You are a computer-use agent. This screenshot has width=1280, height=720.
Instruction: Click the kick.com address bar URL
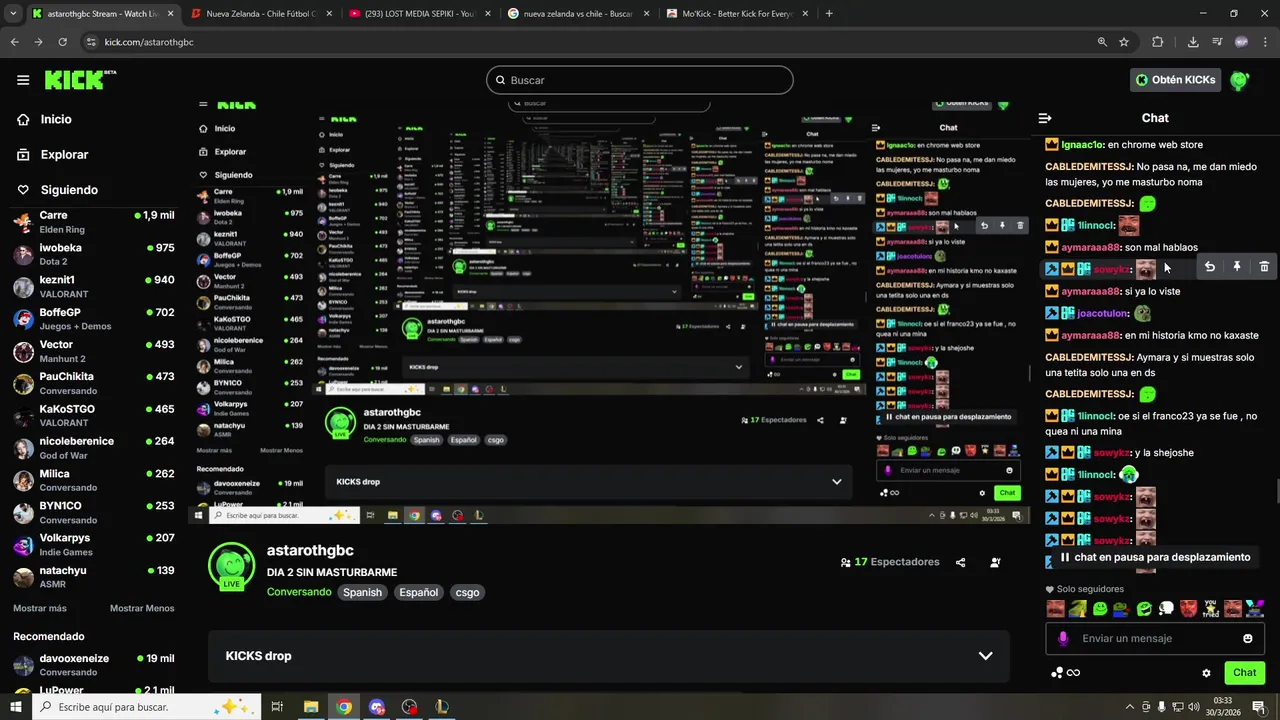[x=149, y=42]
